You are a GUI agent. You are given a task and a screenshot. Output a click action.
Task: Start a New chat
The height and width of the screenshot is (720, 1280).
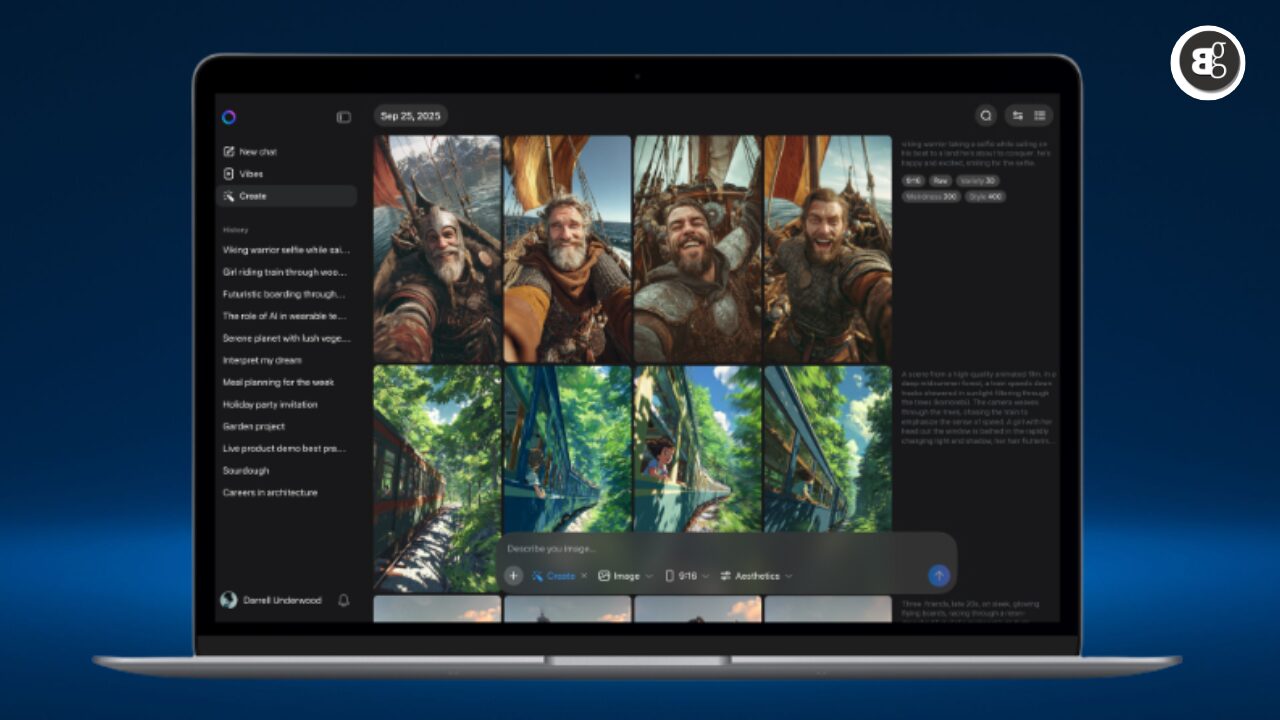point(258,152)
